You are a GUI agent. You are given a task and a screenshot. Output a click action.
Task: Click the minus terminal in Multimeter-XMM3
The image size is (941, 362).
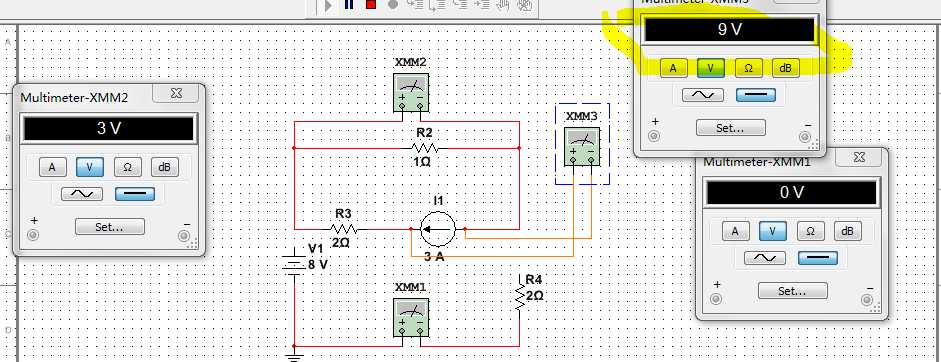806,137
